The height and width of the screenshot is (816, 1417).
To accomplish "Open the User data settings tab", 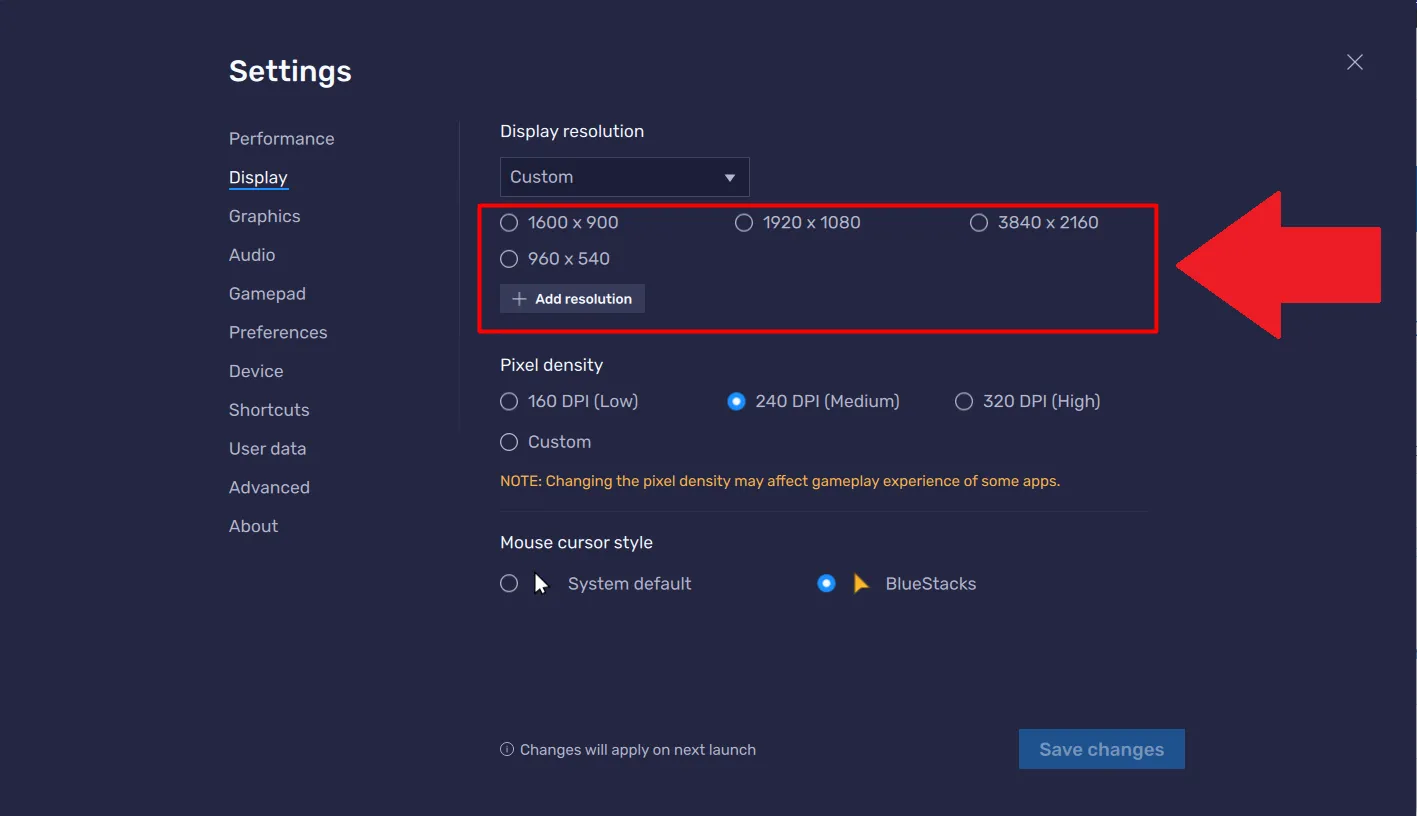I will pyautogui.click(x=267, y=449).
